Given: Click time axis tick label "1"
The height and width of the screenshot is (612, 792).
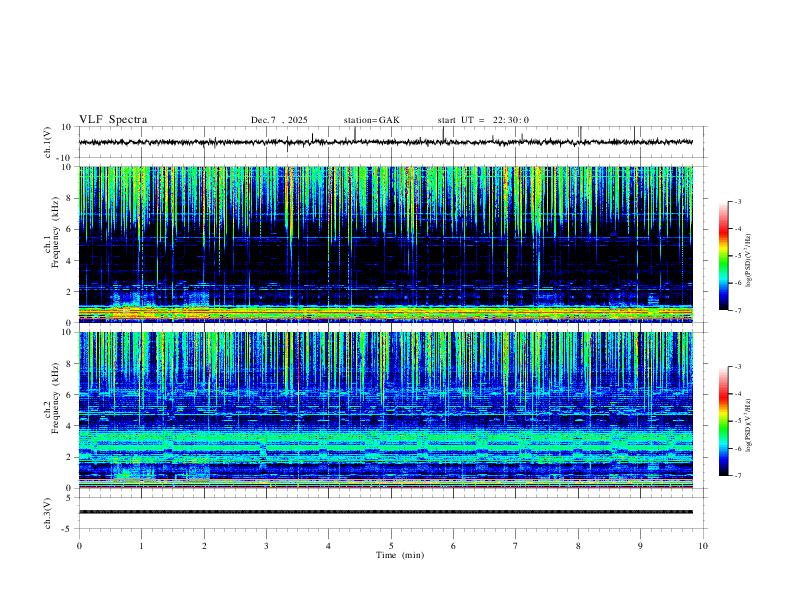Looking at the screenshot, I should pos(141,546).
